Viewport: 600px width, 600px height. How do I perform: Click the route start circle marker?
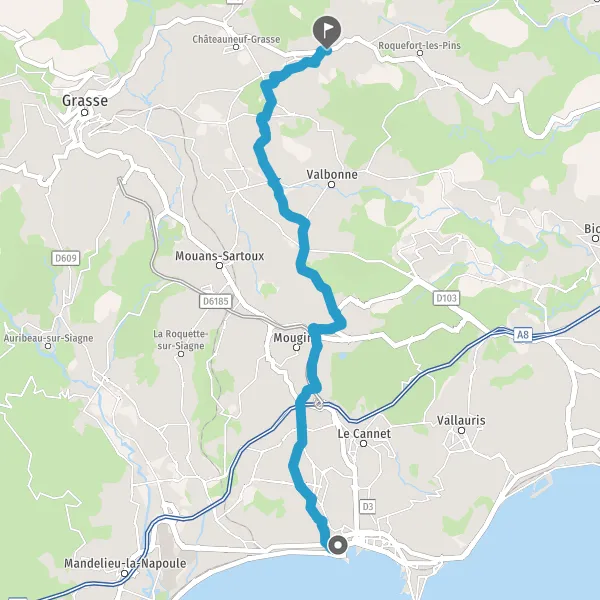[338, 545]
